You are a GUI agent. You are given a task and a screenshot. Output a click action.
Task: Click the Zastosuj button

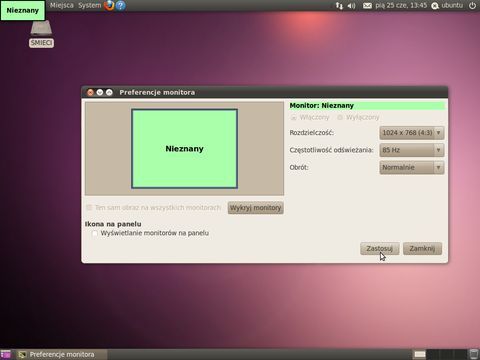[379, 249]
